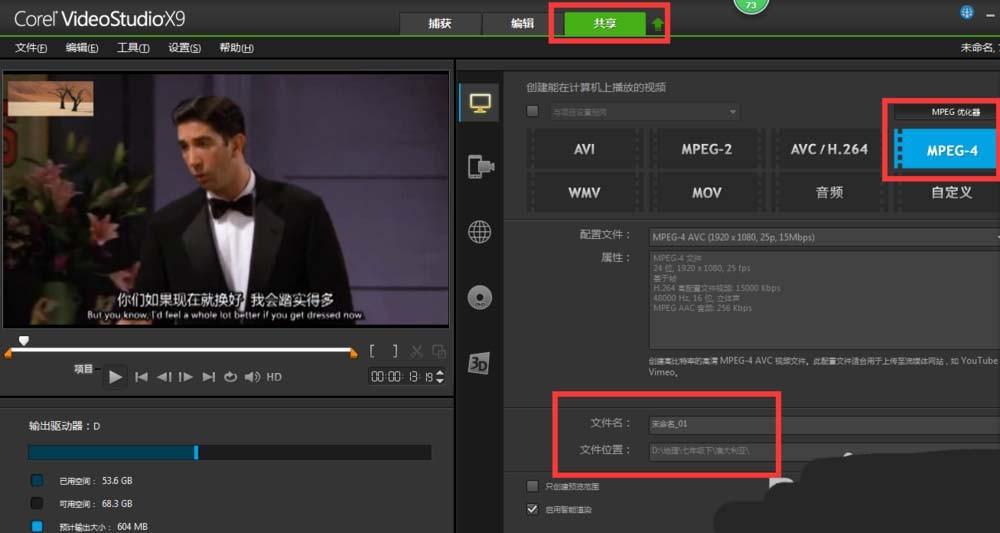The image size is (1000, 533).
Task: Switch to the 编辑 step tab
Action: coord(522,24)
